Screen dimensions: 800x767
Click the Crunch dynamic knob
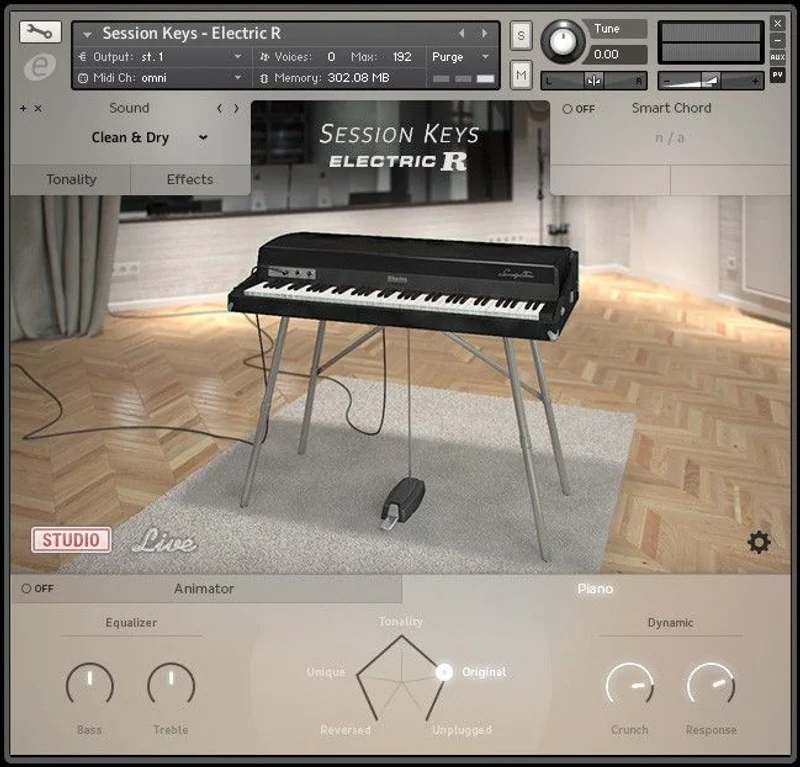coord(630,685)
